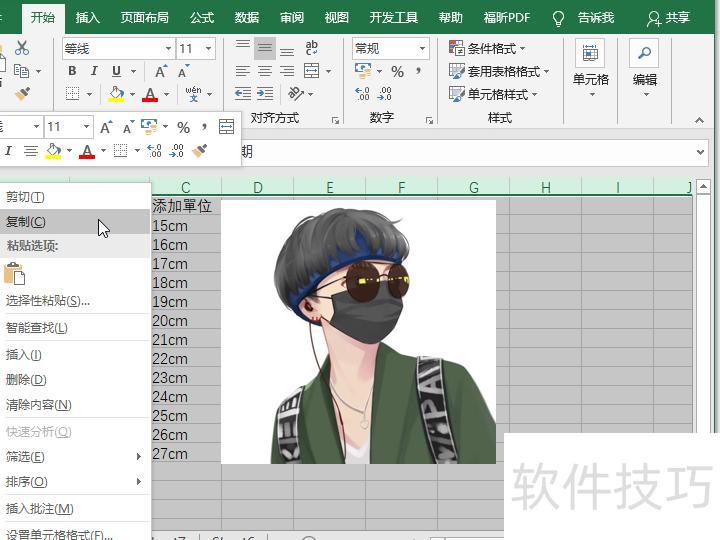Image resolution: width=720 pixels, height=540 pixels.
Task: Toggle middle vertical alignment in ribbon
Action: coord(264,48)
